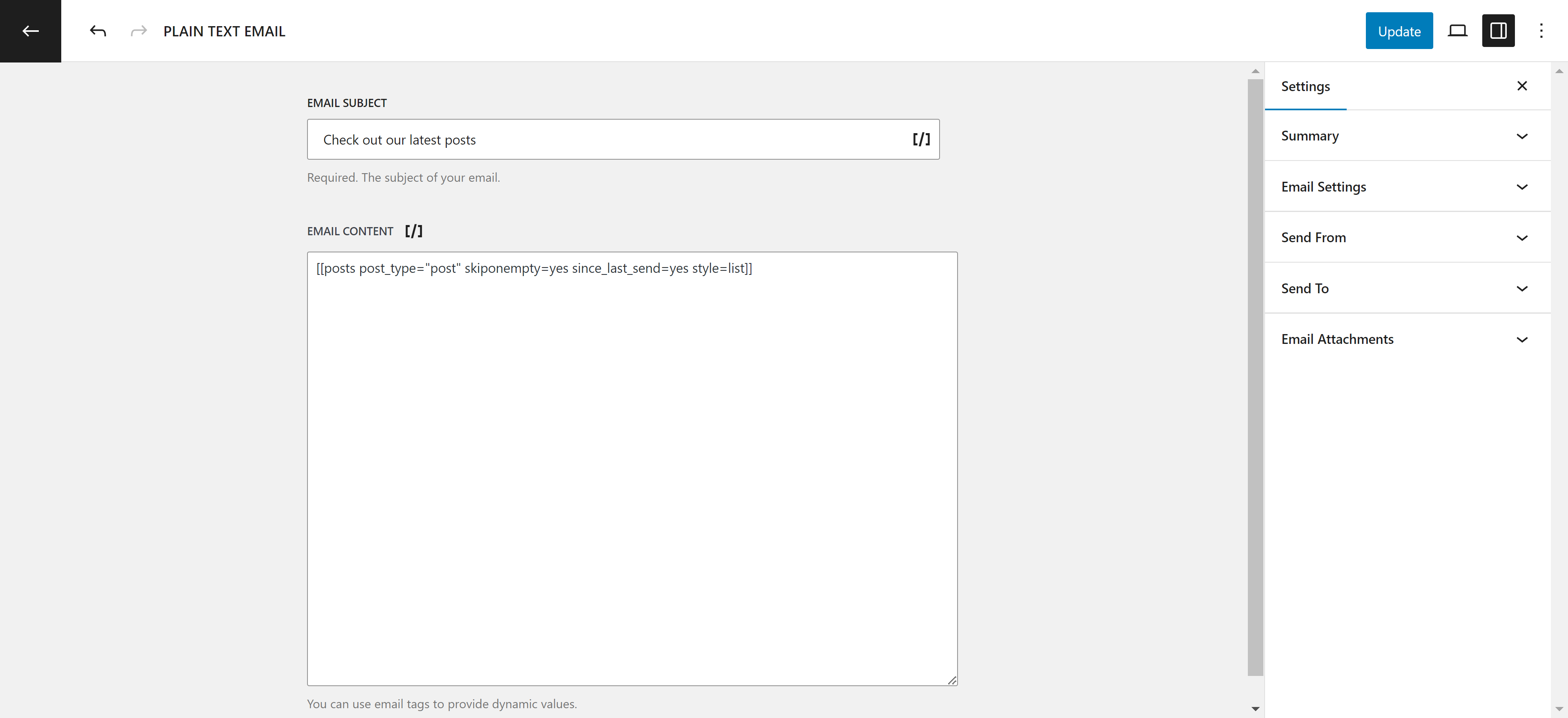The image size is (1568, 718).
Task: Click inside the email content textarea
Action: pyautogui.click(x=632, y=469)
